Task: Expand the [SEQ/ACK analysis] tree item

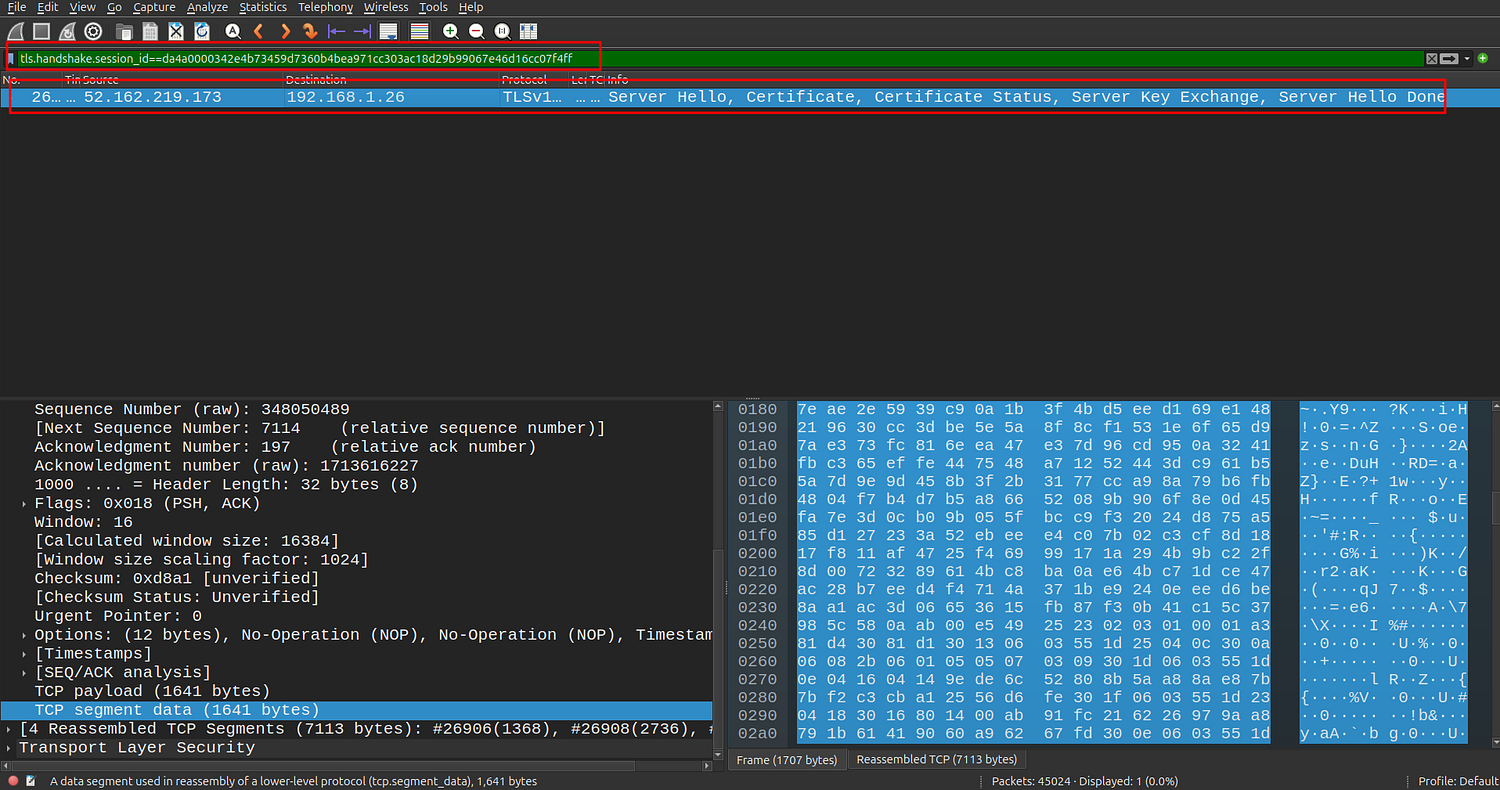Action: click(x=25, y=672)
